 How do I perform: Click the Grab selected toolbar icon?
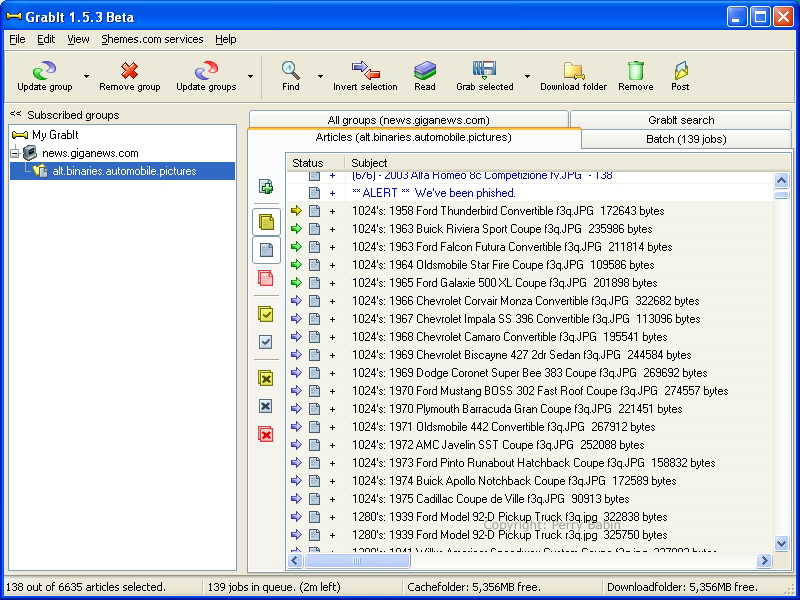click(484, 70)
